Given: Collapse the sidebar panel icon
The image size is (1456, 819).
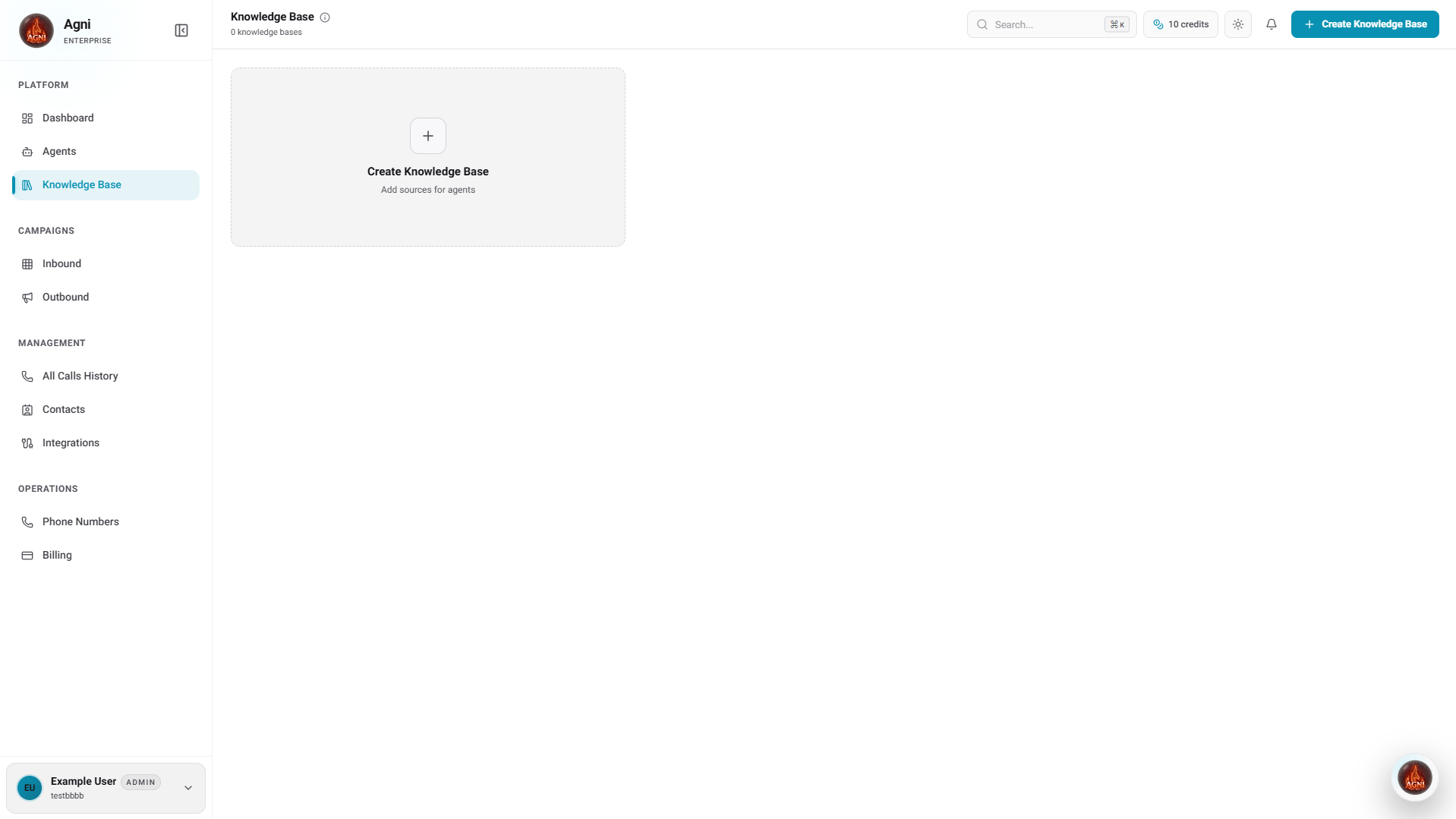Looking at the screenshot, I should [181, 30].
